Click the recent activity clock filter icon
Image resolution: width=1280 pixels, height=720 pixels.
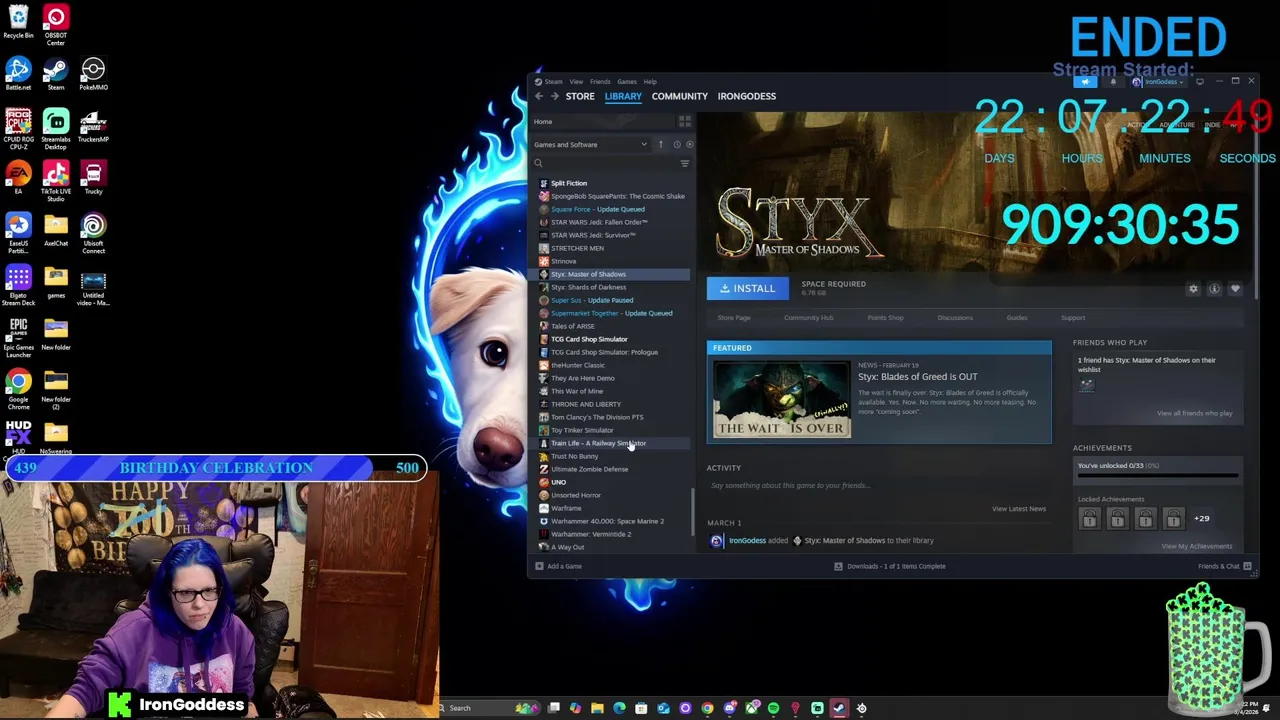coord(676,144)
